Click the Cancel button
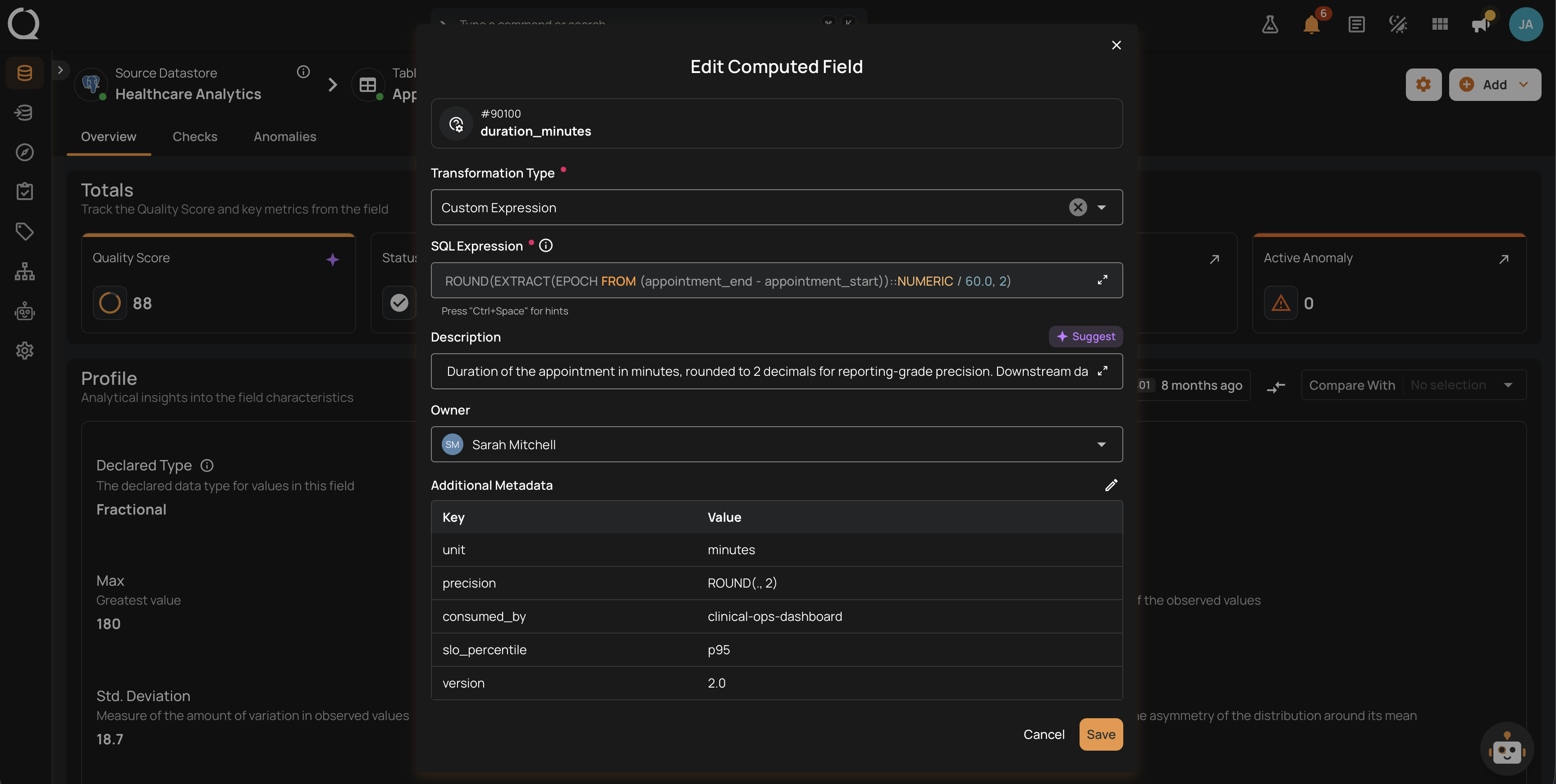Screen dimensions: 1556x784 pyautogui.click(x=1043, y=734)
